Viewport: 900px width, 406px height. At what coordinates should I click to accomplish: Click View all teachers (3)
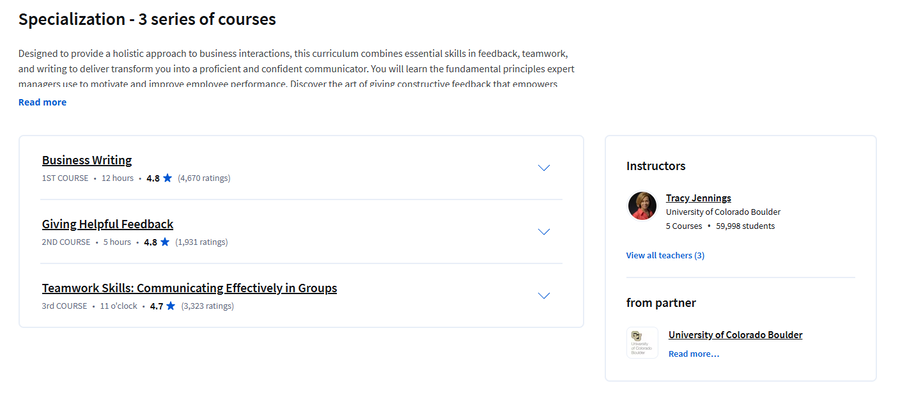[665, 256]
